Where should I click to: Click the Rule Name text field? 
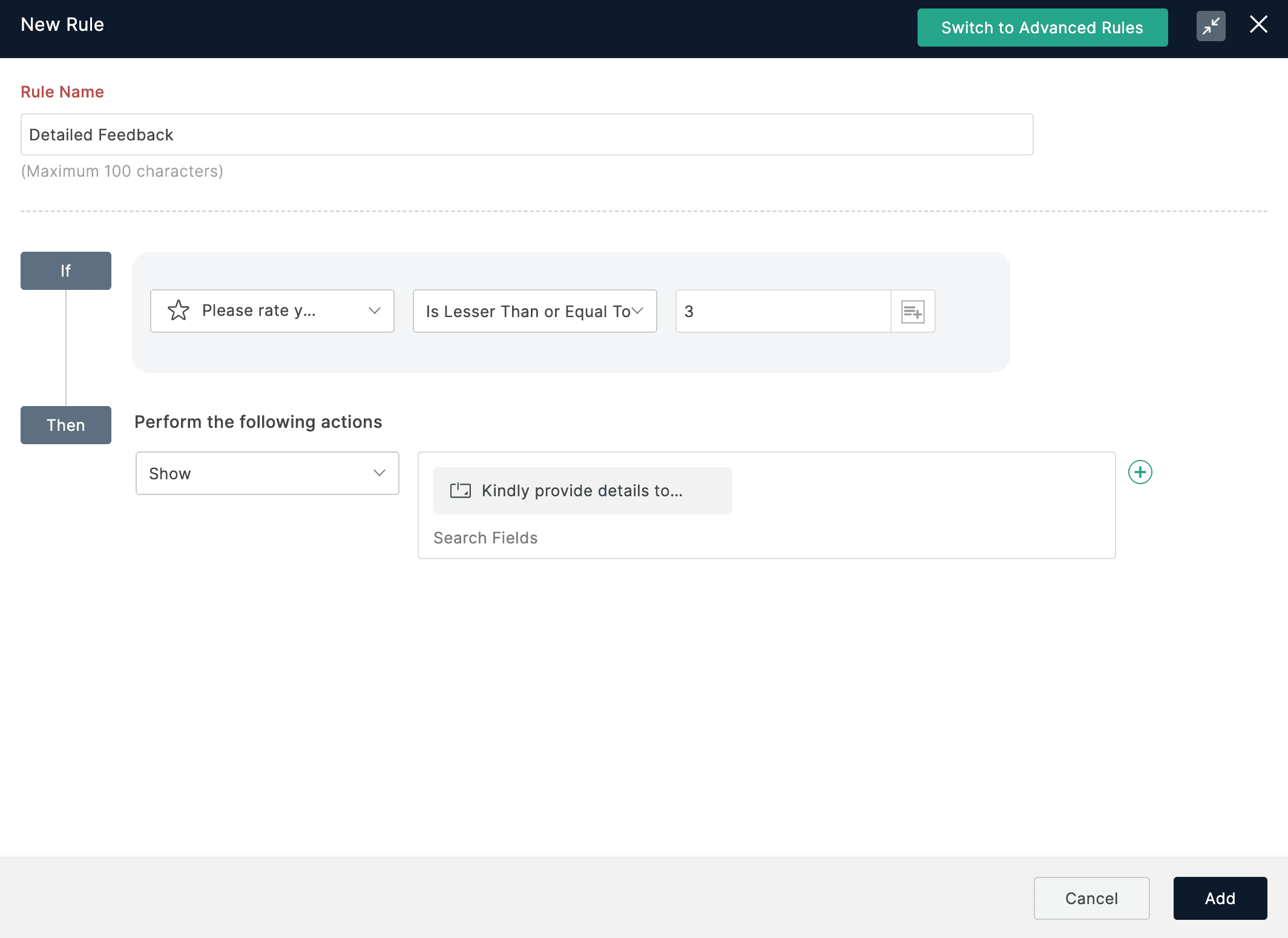click(527, 134)
